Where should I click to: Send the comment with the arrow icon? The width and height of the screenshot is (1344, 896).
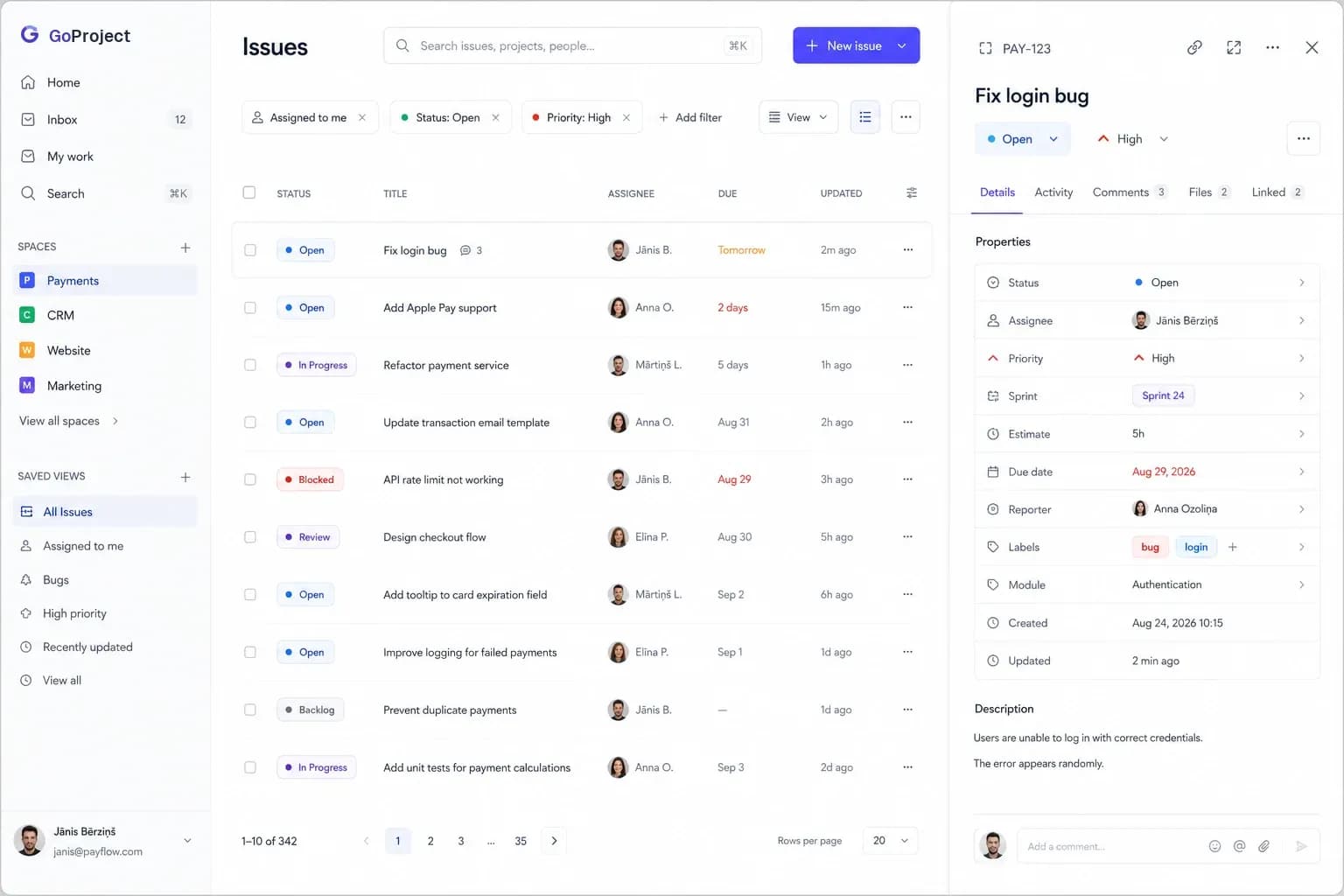1301,846
